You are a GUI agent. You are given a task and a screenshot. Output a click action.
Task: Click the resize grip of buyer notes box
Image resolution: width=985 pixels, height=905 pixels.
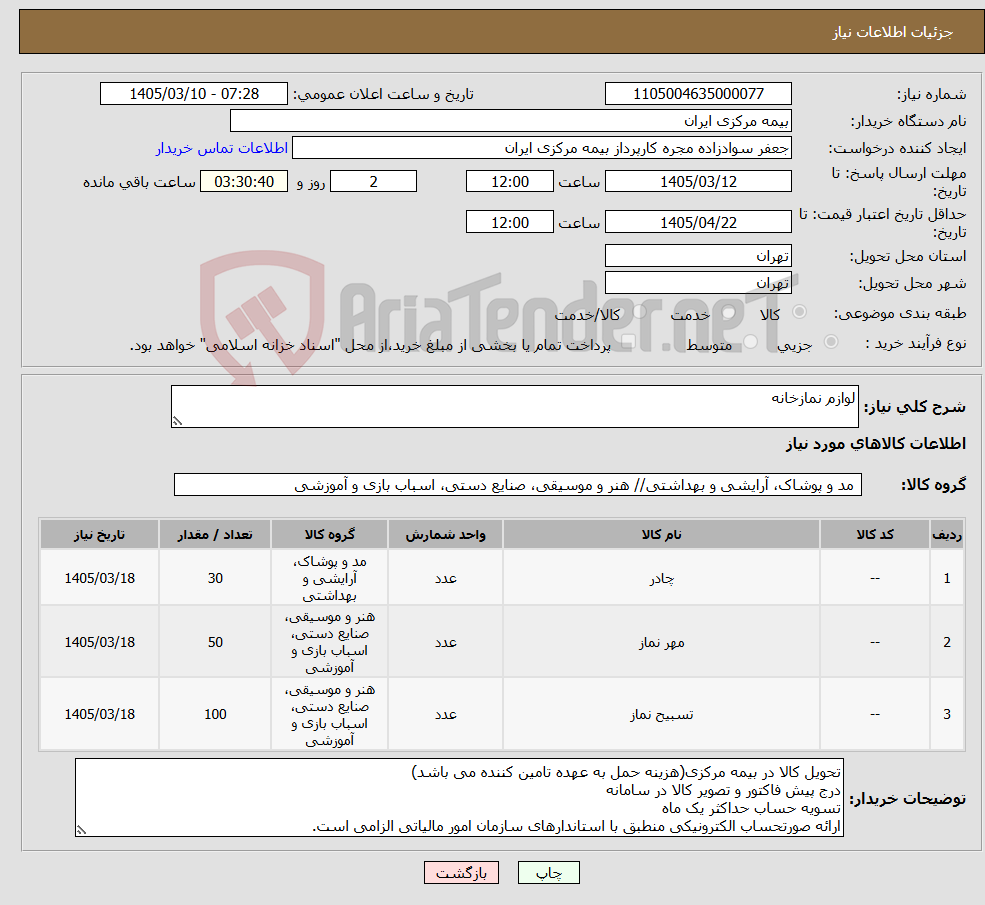tap(81, 830)
